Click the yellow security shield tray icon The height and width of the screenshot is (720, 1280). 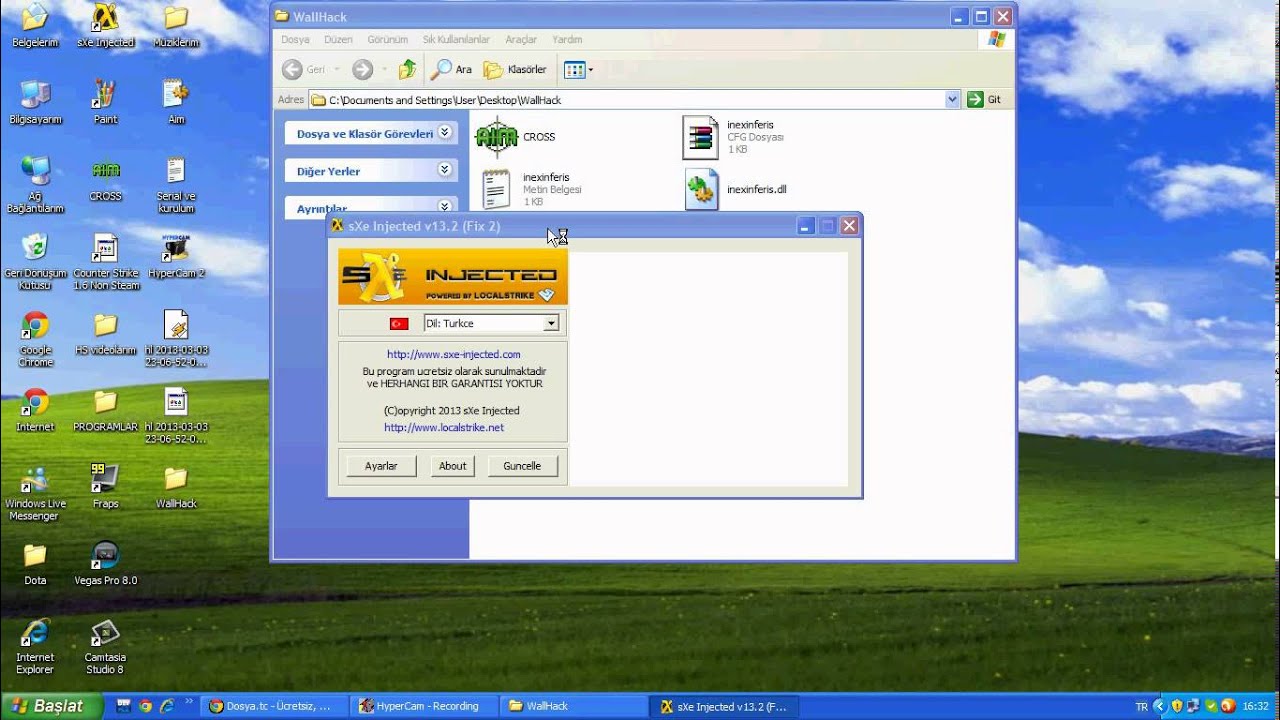[1177, 706]
